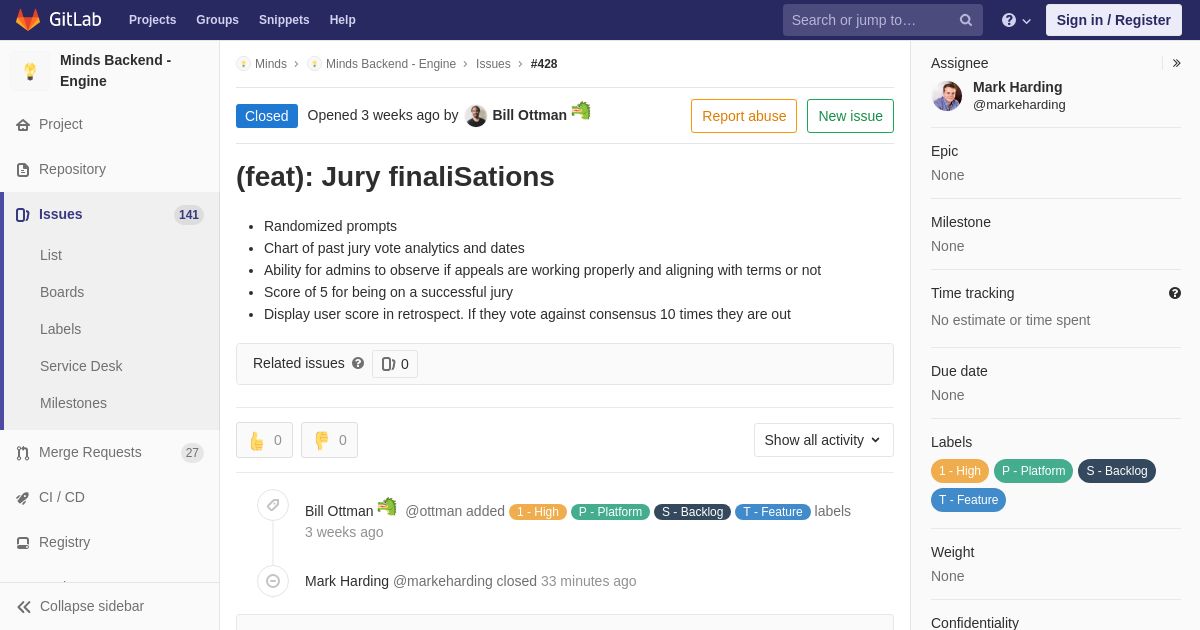Click the Closed status badge
Screen dimensions: 1200x630
[x=267, y=116]
